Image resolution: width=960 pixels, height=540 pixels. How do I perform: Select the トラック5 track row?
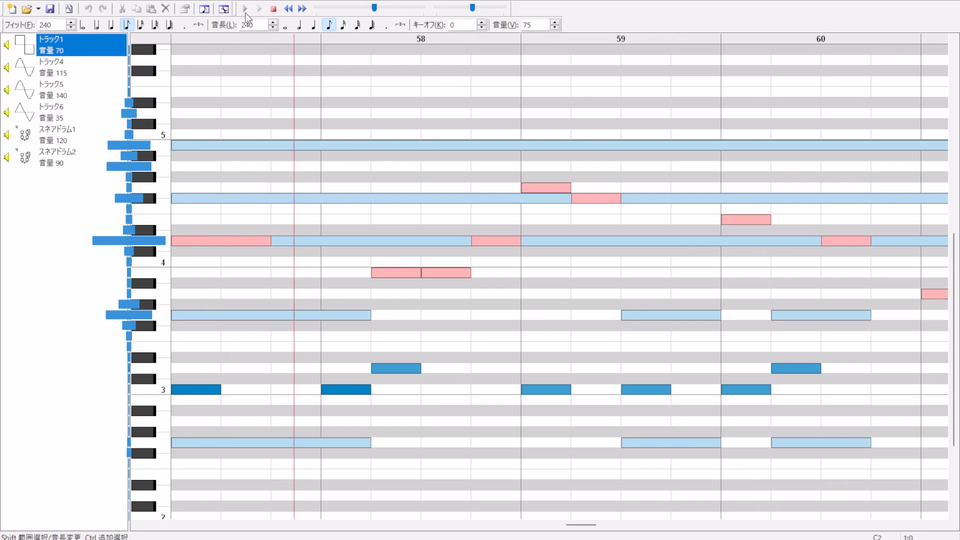(x=81, y=90)
